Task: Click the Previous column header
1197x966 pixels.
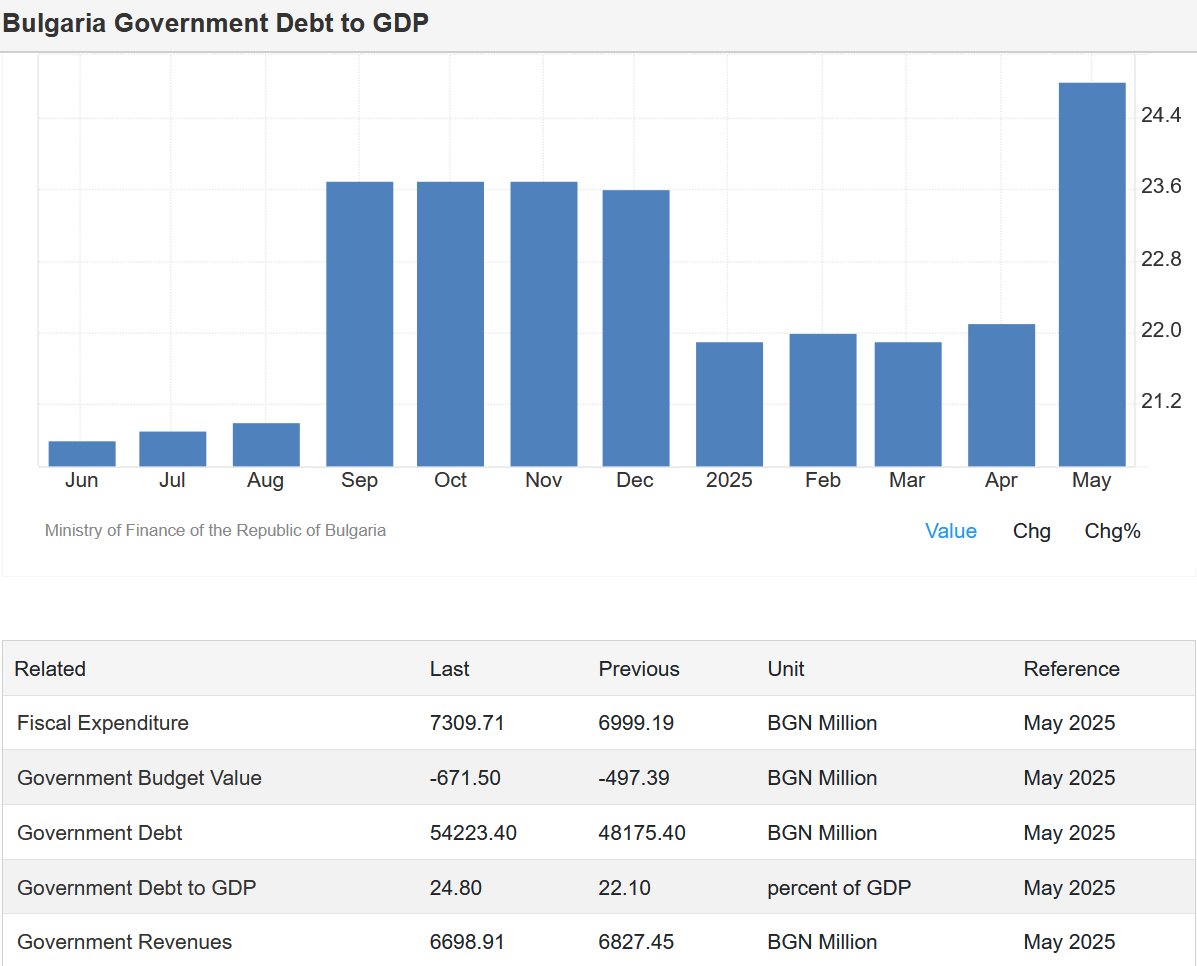Action: click(638, 669)
